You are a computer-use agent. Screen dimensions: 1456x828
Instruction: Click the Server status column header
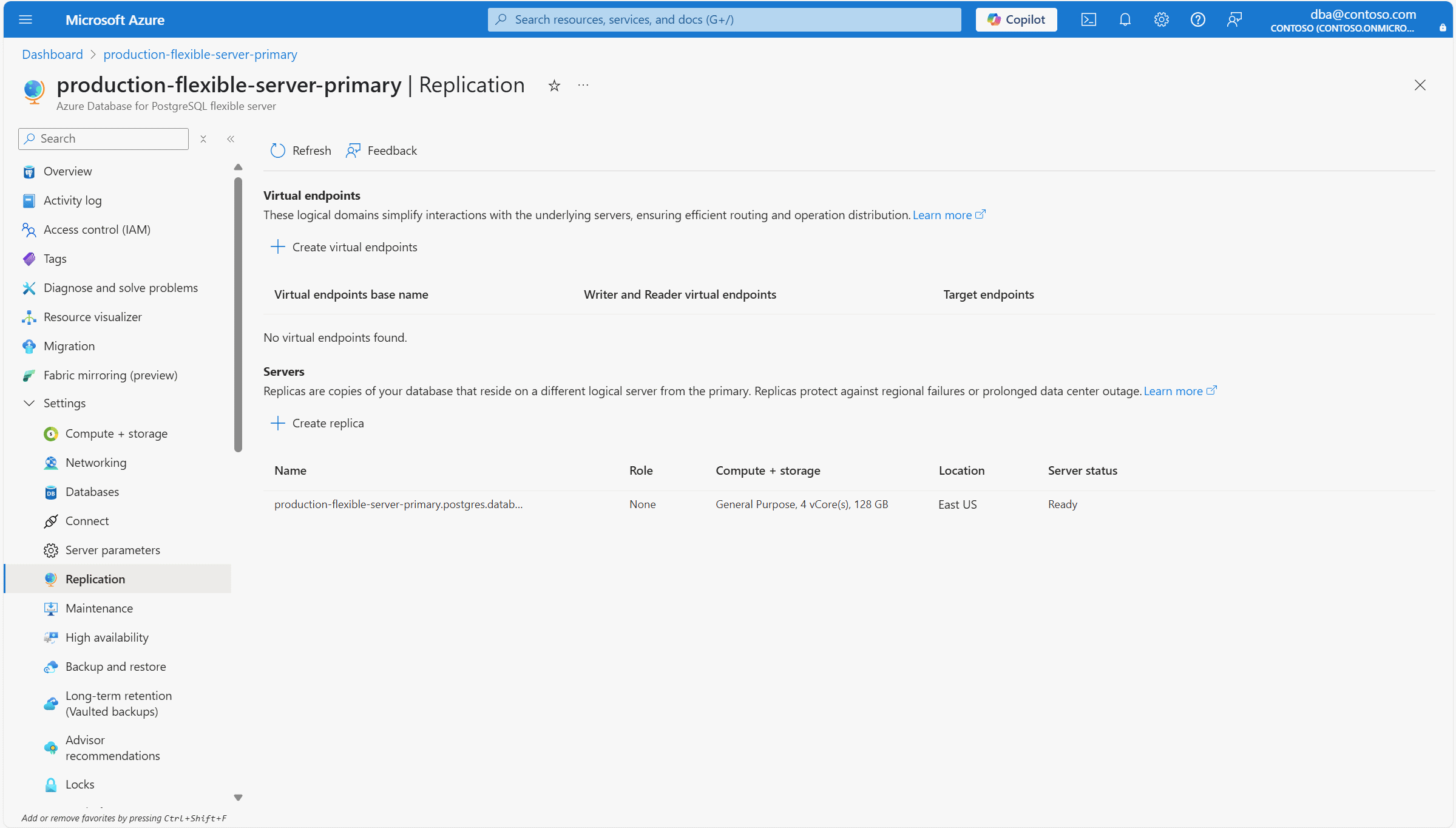pos(1082,470)
